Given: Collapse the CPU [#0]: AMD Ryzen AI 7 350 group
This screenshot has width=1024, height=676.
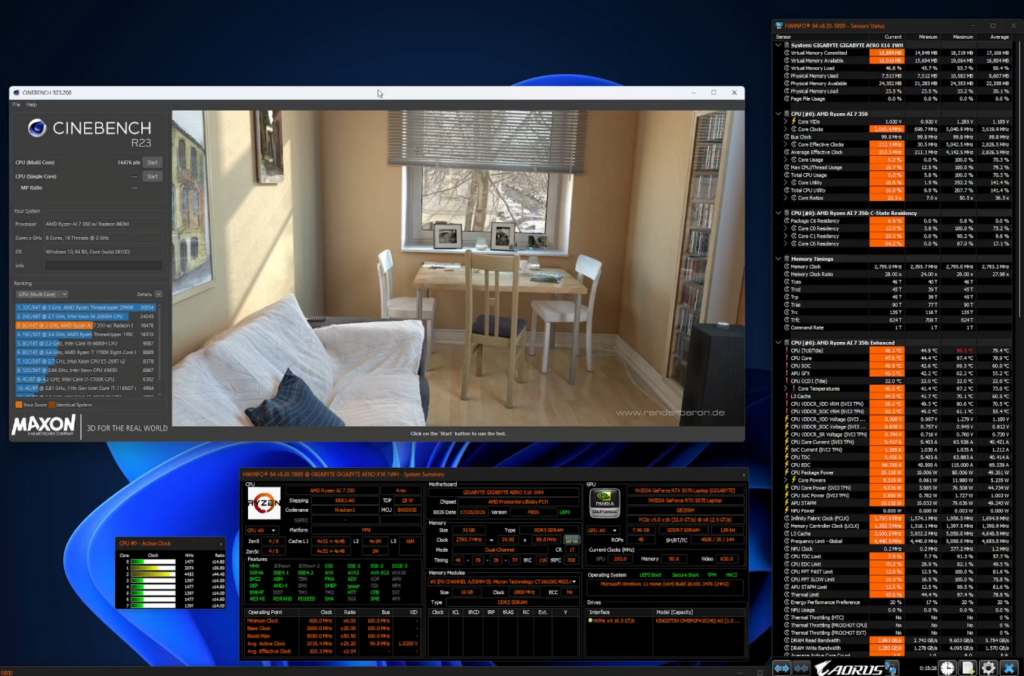Looking at the screenshot, I should [x=778, y=114].
